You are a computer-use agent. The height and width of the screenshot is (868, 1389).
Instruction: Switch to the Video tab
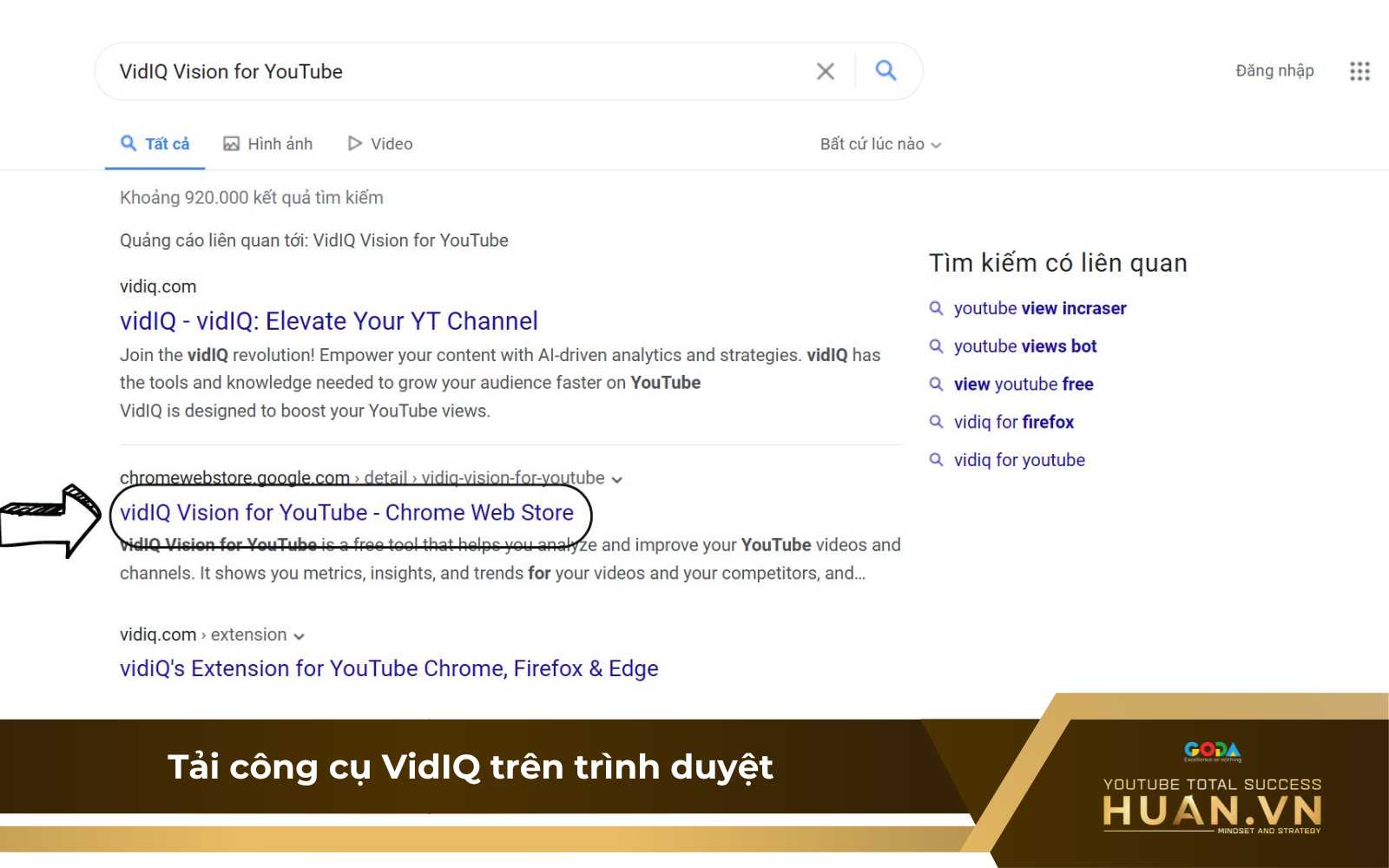pyautogui.click(x=379, y=144)
